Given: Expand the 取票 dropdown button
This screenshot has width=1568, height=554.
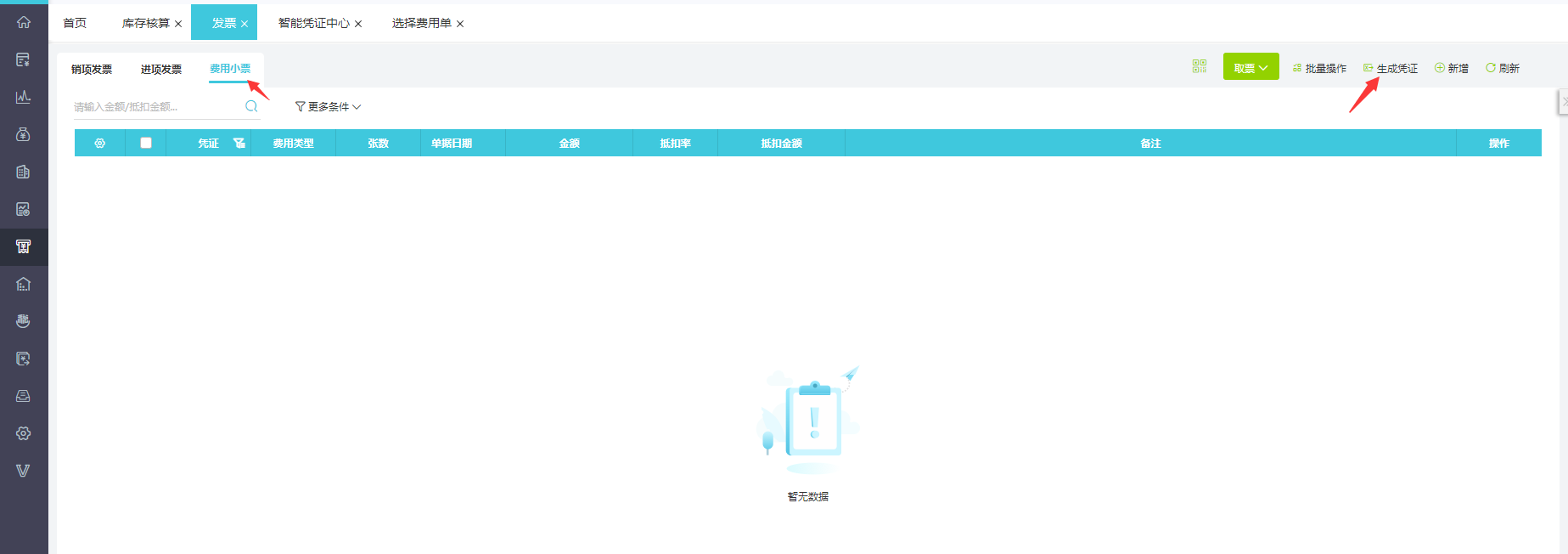Looking at the screenshot, I should pyautogui.click(x=1250, y=68).
